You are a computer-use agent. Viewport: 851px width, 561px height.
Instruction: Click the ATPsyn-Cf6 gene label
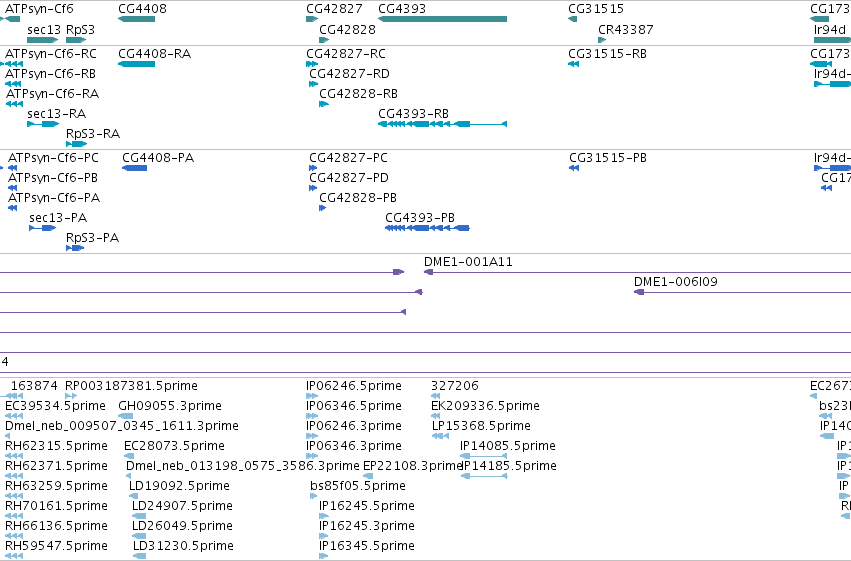click(x=39, y=9)
